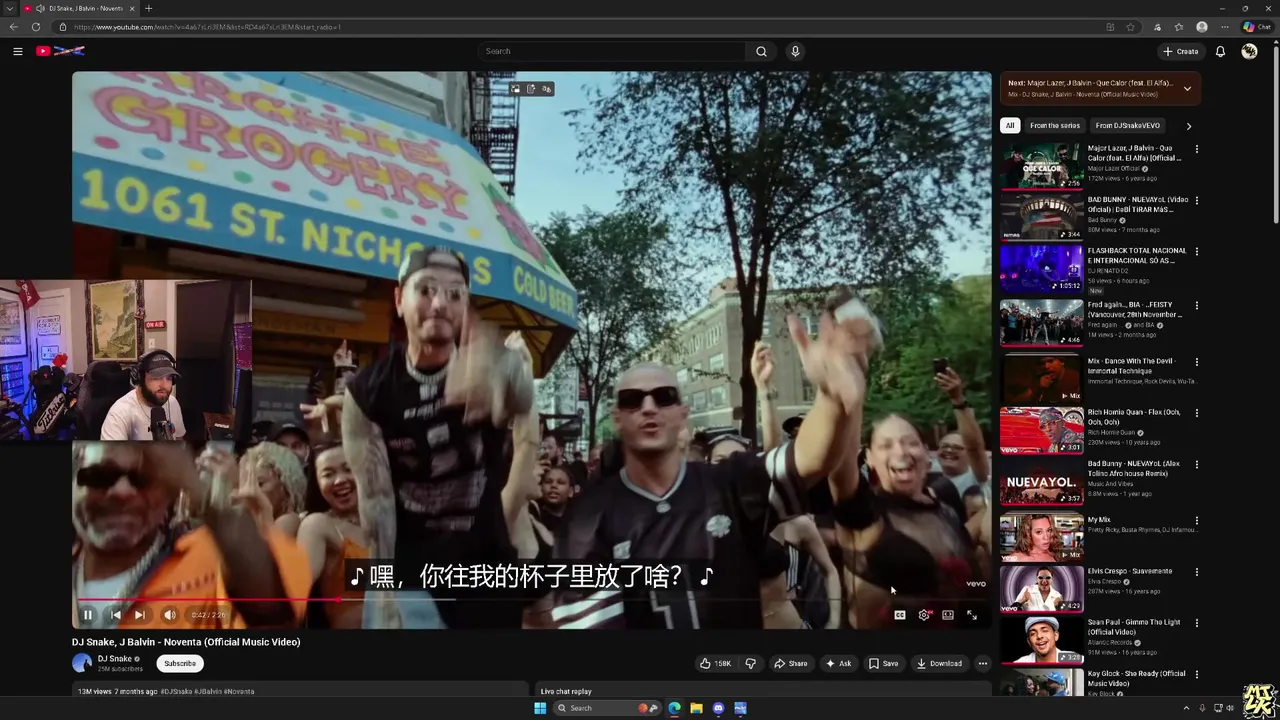Image resolution: width=1280 pixels, height=720 pixels.
Task: Open Discord from taskbar
Action: (x=718, y=708)
